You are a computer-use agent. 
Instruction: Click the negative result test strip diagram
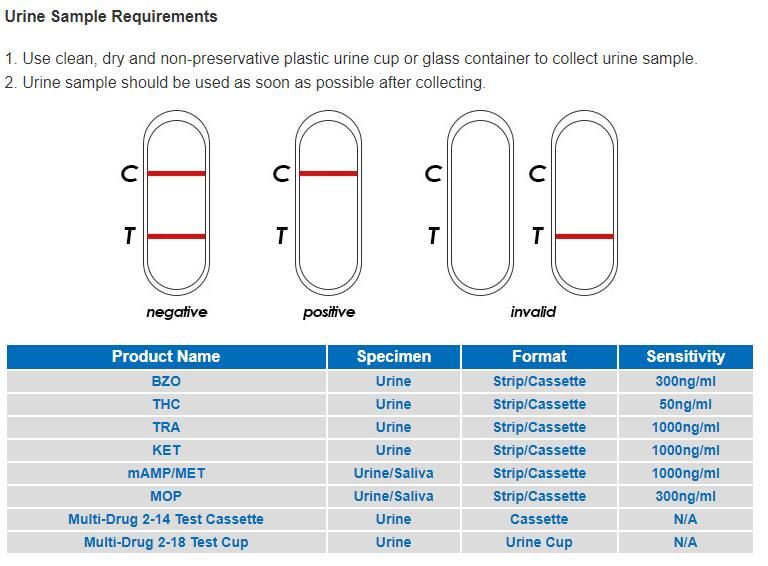(176, 203)
